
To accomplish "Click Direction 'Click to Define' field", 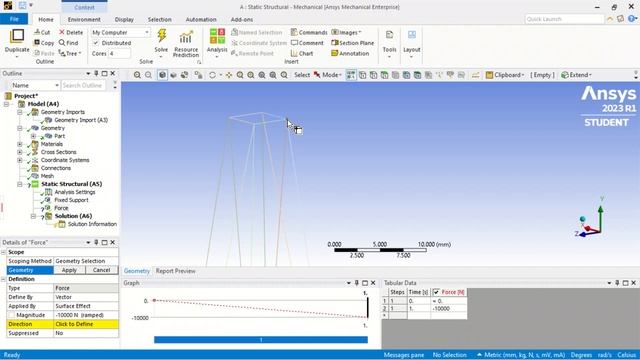I will [86, 324].
